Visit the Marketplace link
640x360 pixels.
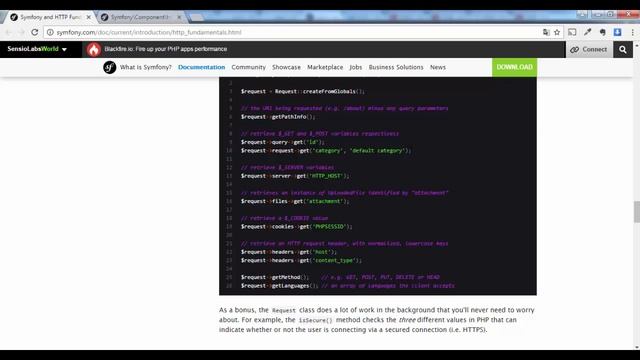(x=325, y=67)
